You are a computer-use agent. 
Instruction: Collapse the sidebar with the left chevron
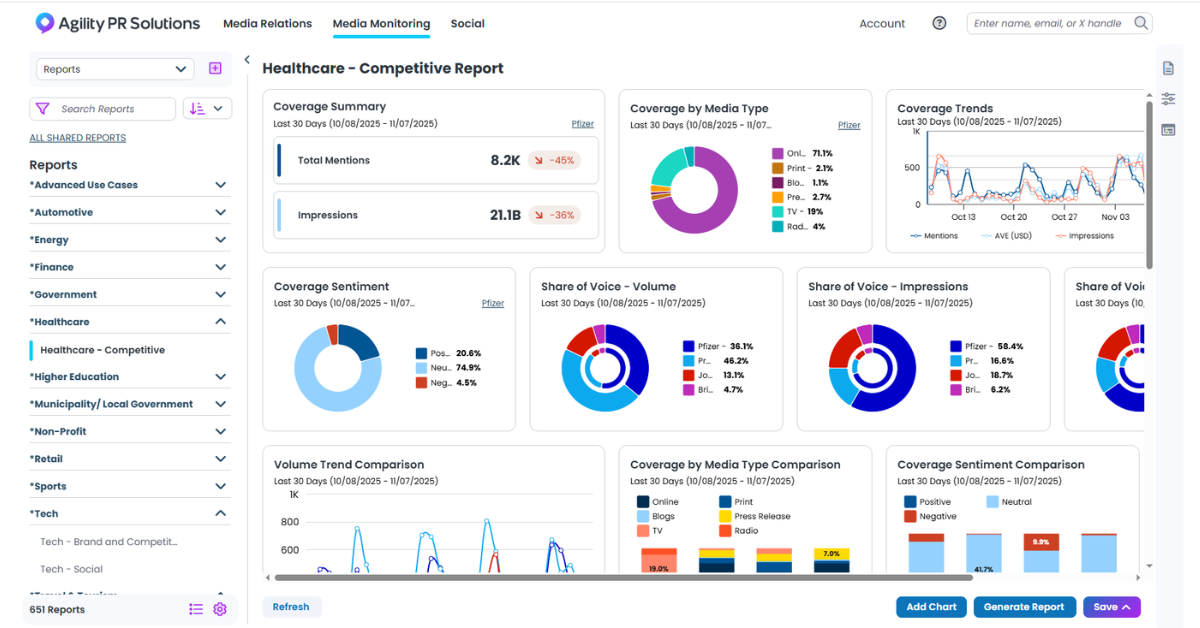point(247,60)
